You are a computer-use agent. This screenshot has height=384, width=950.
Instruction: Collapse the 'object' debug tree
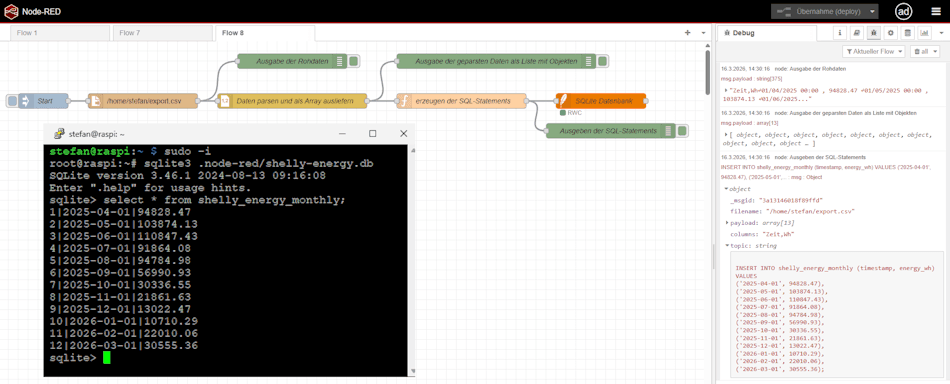(726, 189)
